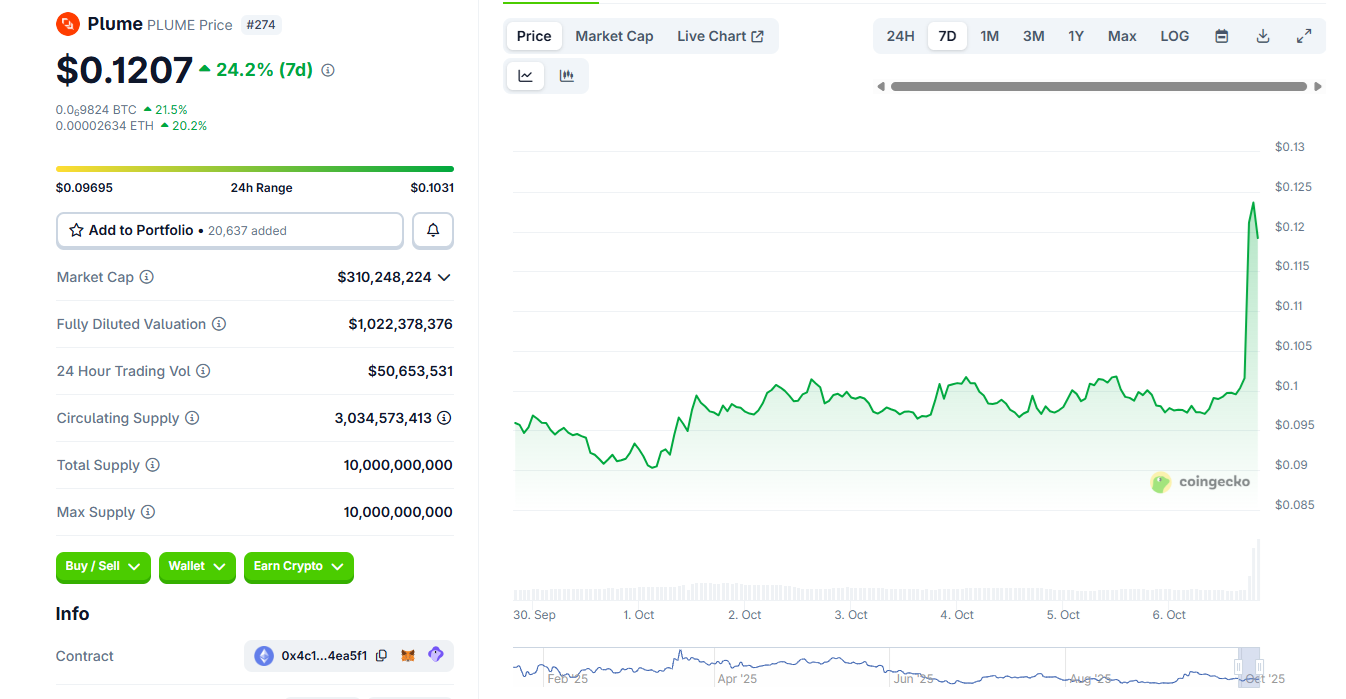Select the 24H time range tab
The image size is (1346, 699).
[x=900, y=36]
